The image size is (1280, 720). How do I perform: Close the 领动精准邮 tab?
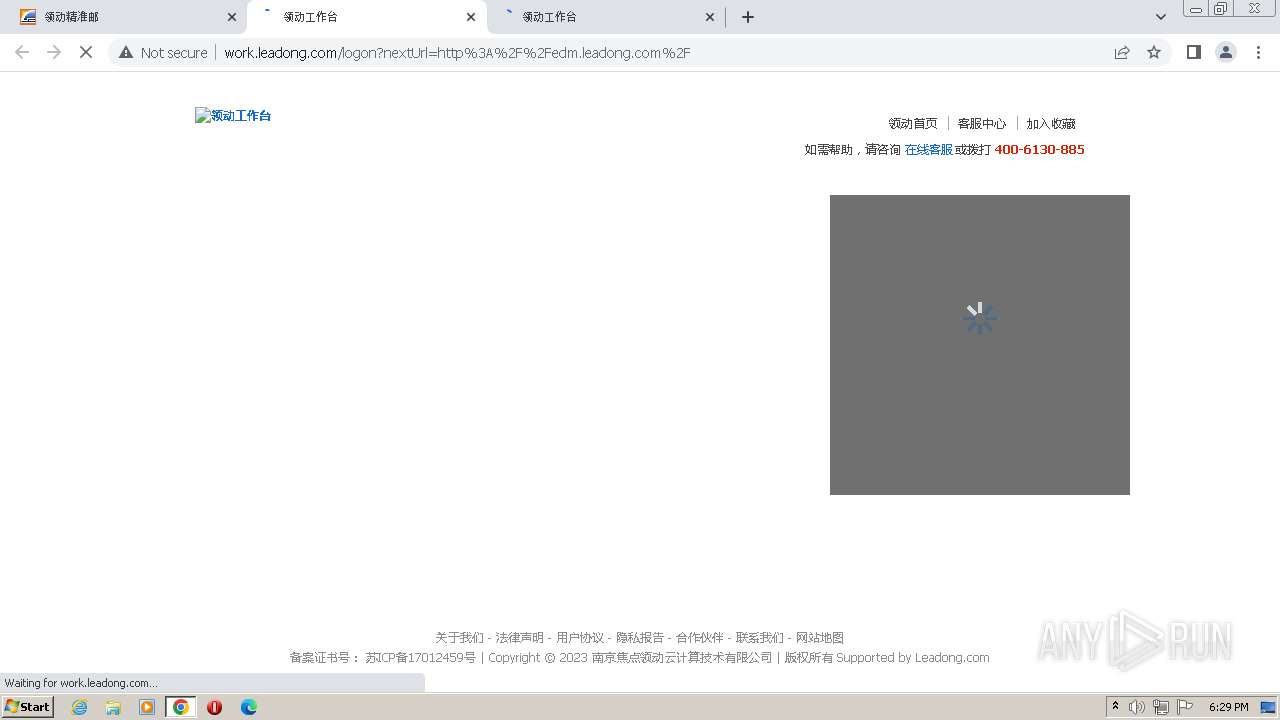click(x=232, y=17)
